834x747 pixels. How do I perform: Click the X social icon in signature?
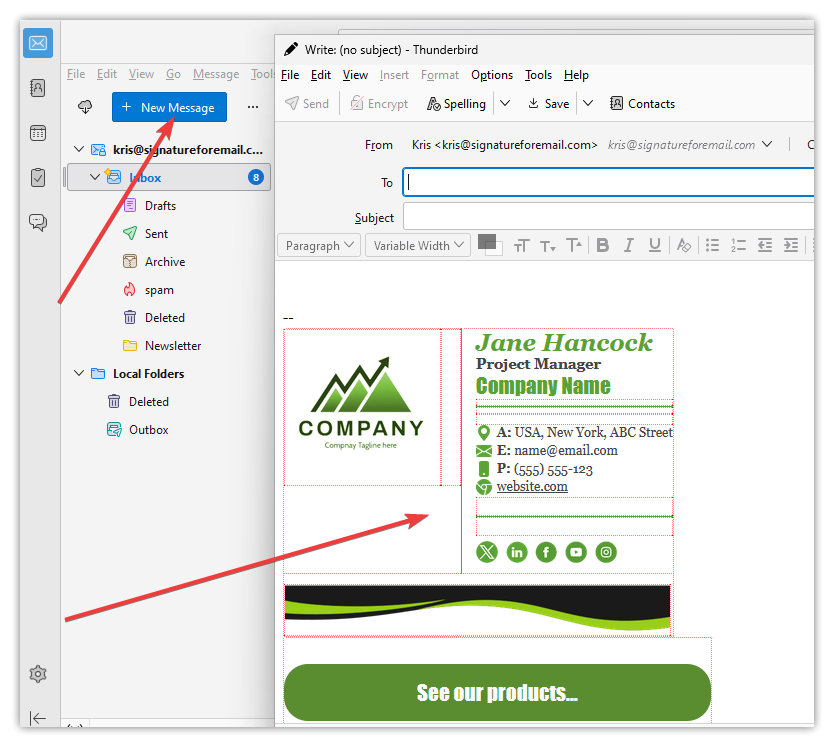(487, 552)
